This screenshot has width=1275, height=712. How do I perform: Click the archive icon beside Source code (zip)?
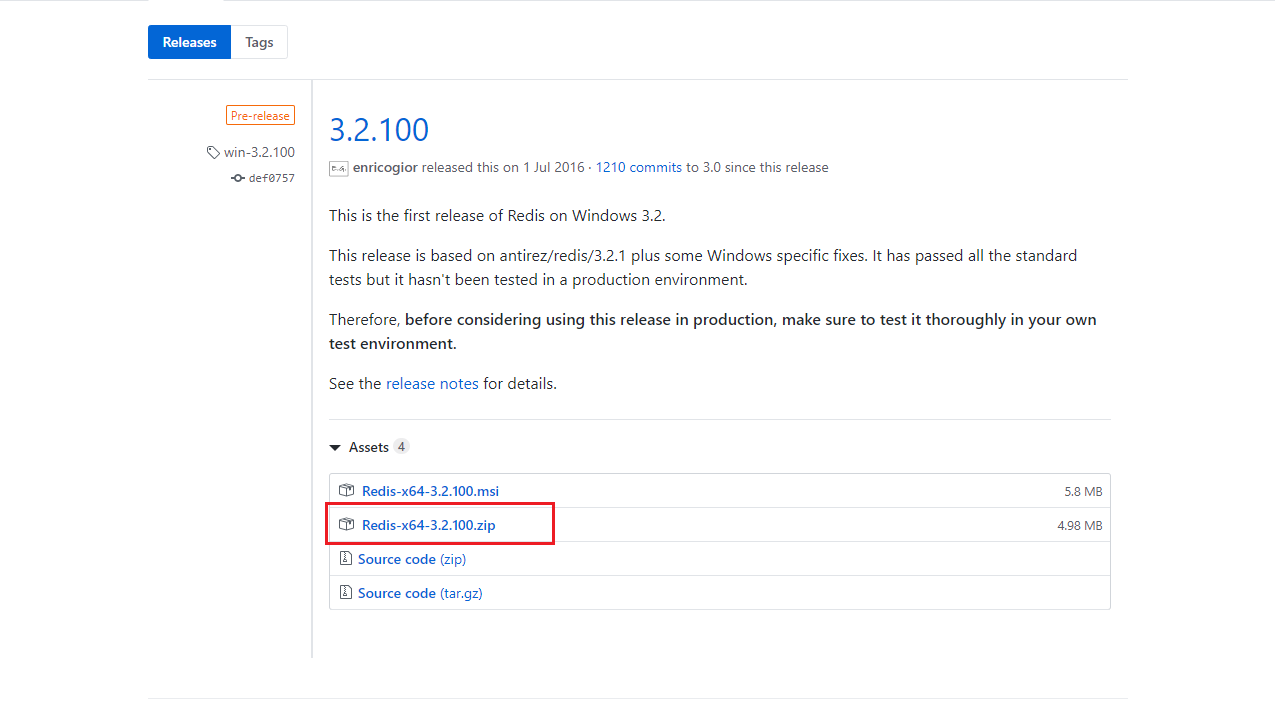[x=346, y=559]
